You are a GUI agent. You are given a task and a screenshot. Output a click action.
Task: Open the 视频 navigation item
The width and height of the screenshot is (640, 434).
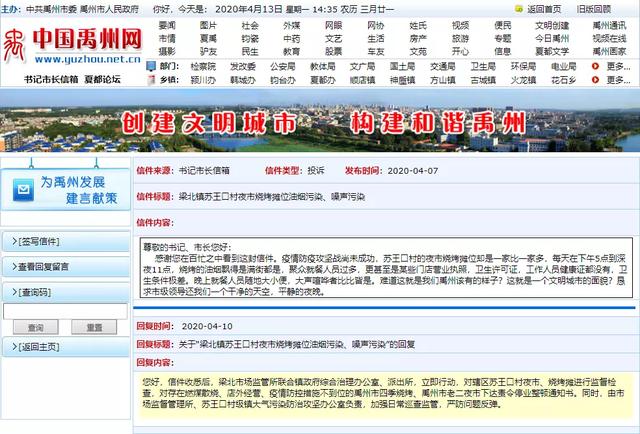coord(460,25)
